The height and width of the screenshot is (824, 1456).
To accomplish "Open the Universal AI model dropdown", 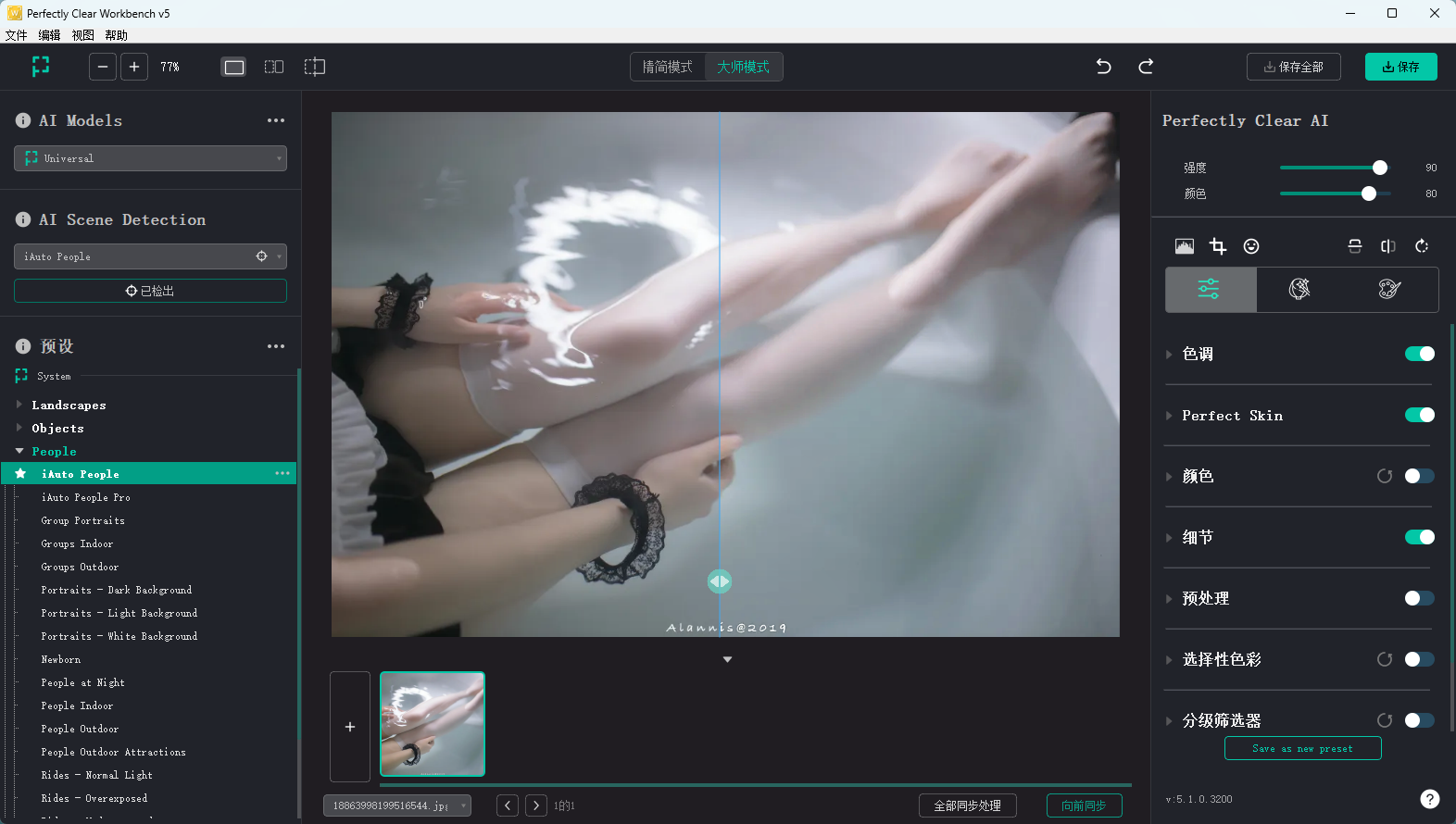I will pos(150,158).
